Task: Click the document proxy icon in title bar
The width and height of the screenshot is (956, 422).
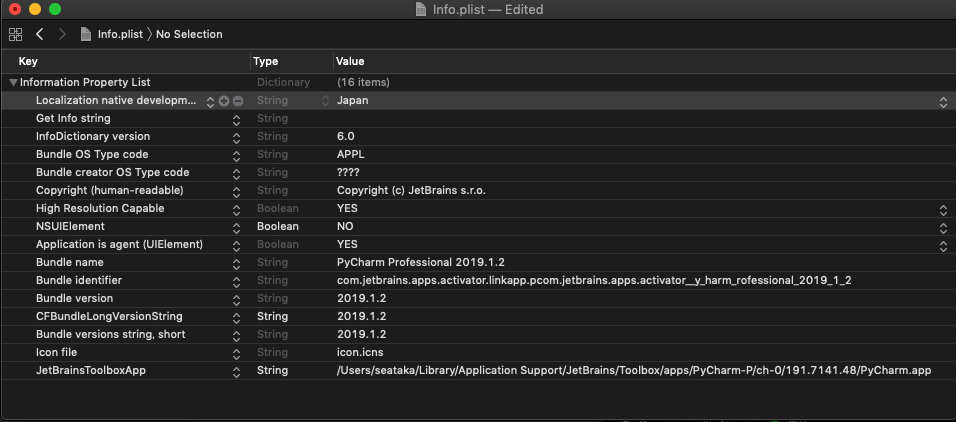Action: pyautogui.click(x=421, y=9)
